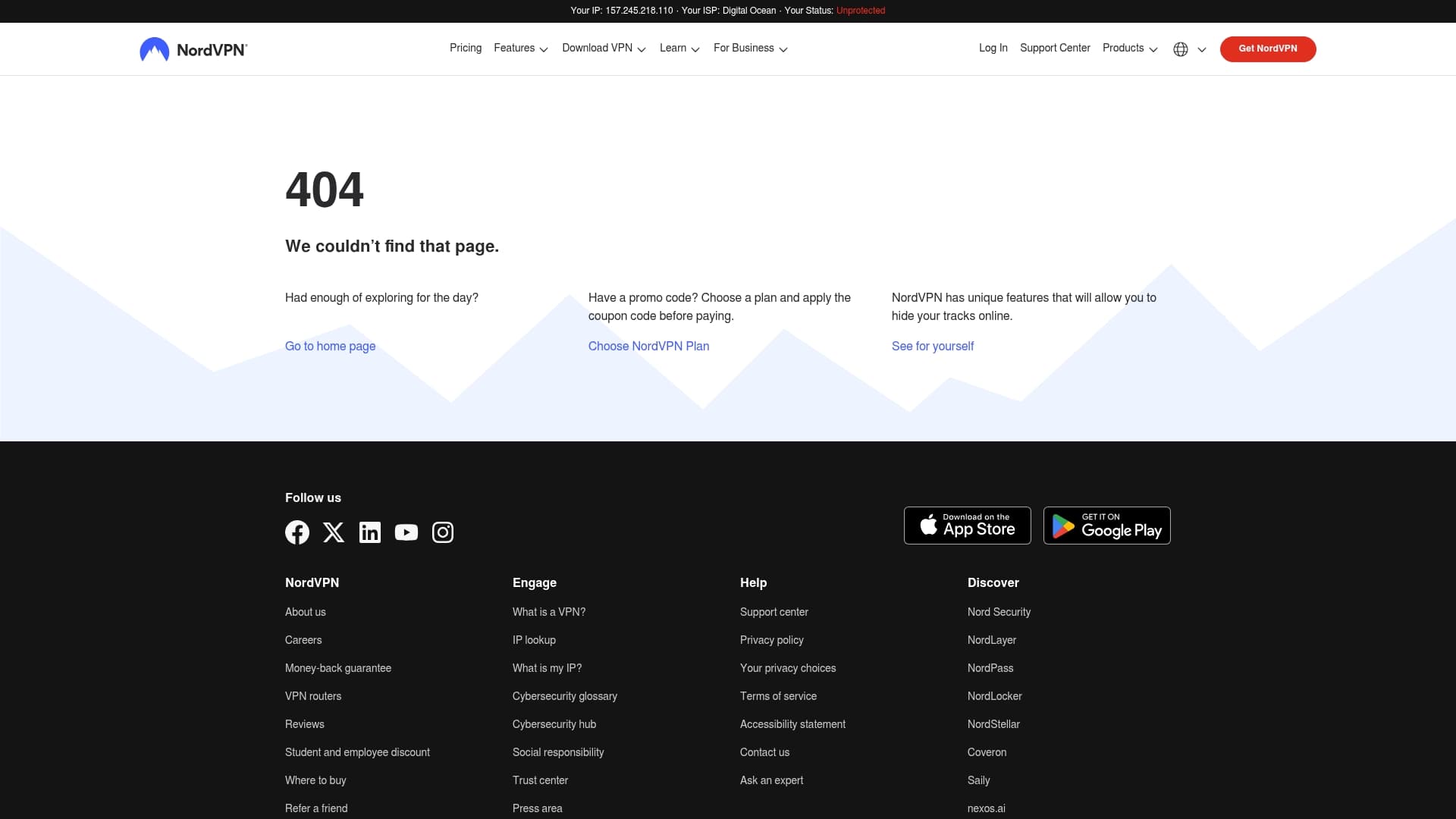
Task: Open Your privacy choices link
Action: coord(788,668)
